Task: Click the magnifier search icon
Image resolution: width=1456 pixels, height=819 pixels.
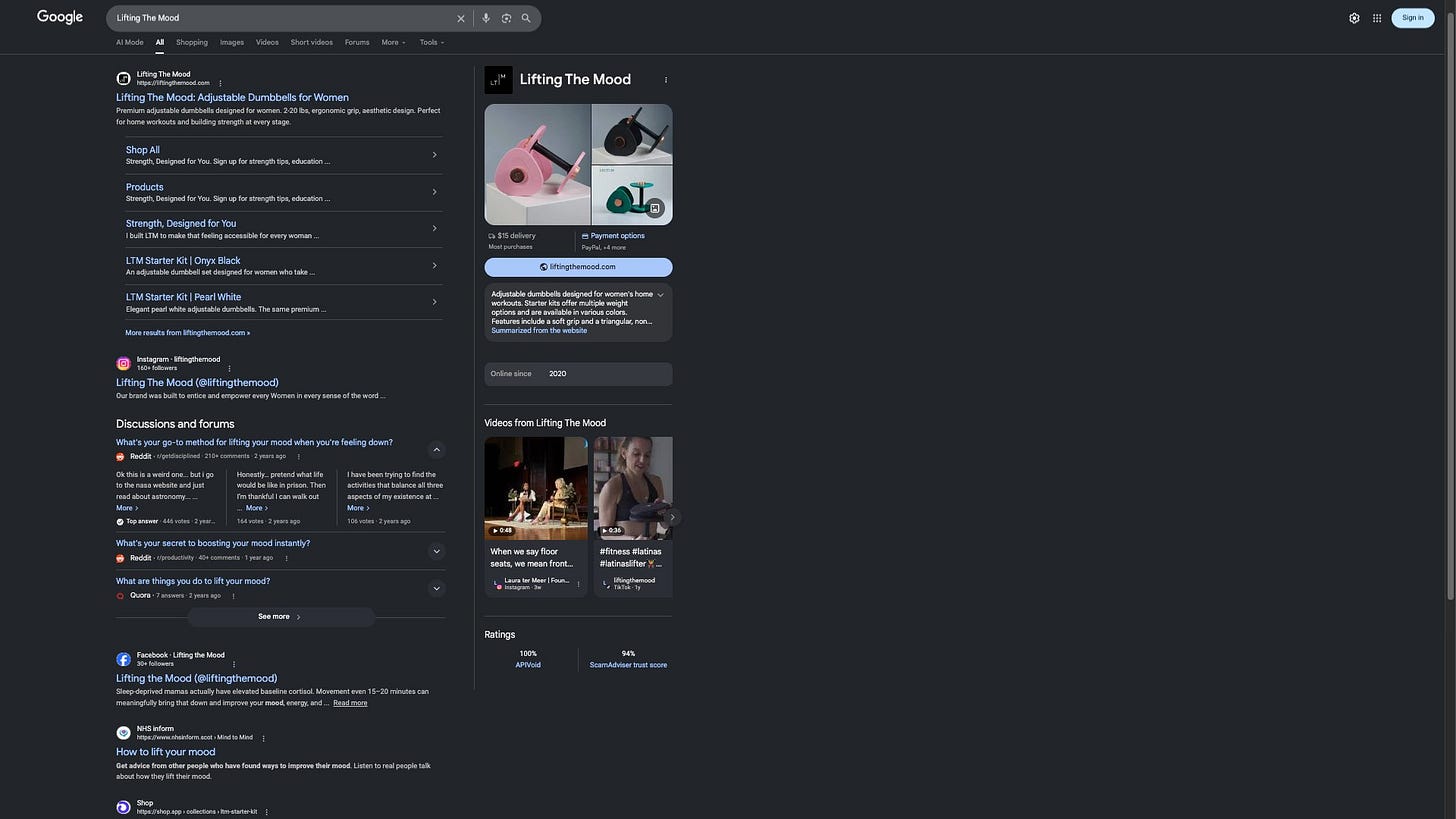Action: click(526, 18)
